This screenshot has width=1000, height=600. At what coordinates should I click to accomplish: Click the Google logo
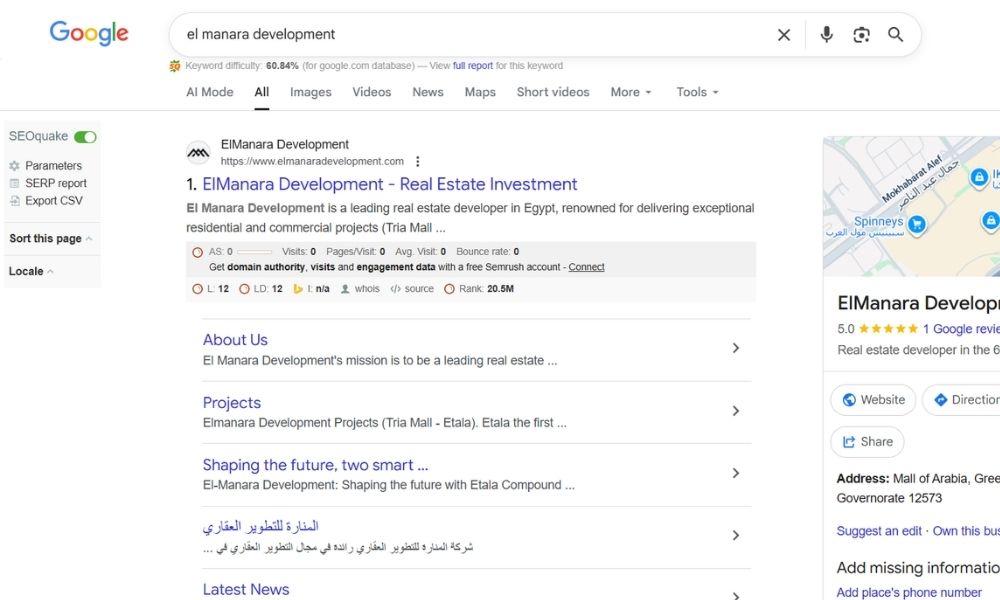click(x=89, y=33)
